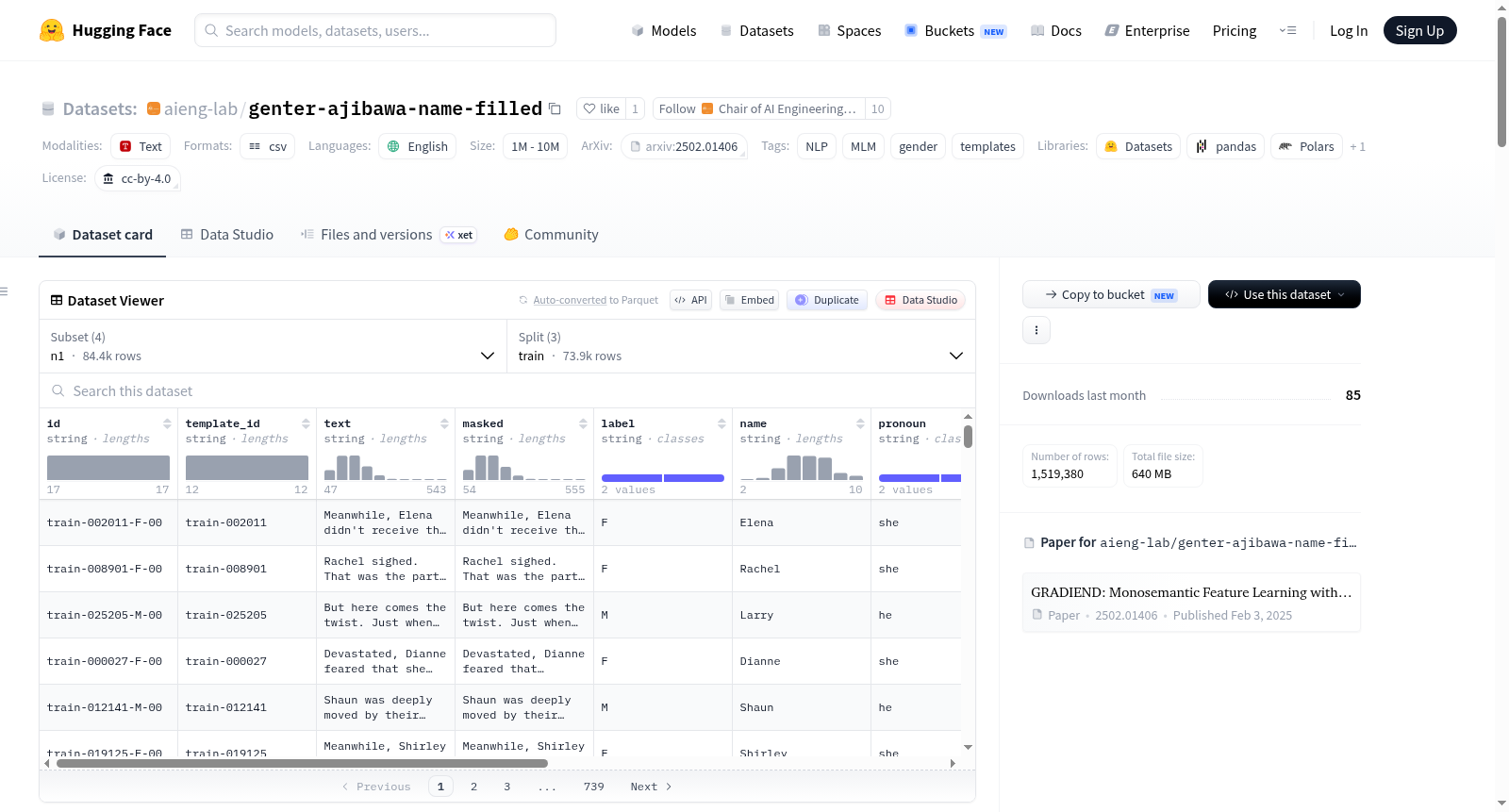Switch to the Data Studio tab
The height and width of the screenshot is (812, 1509).
coord(227,235)
